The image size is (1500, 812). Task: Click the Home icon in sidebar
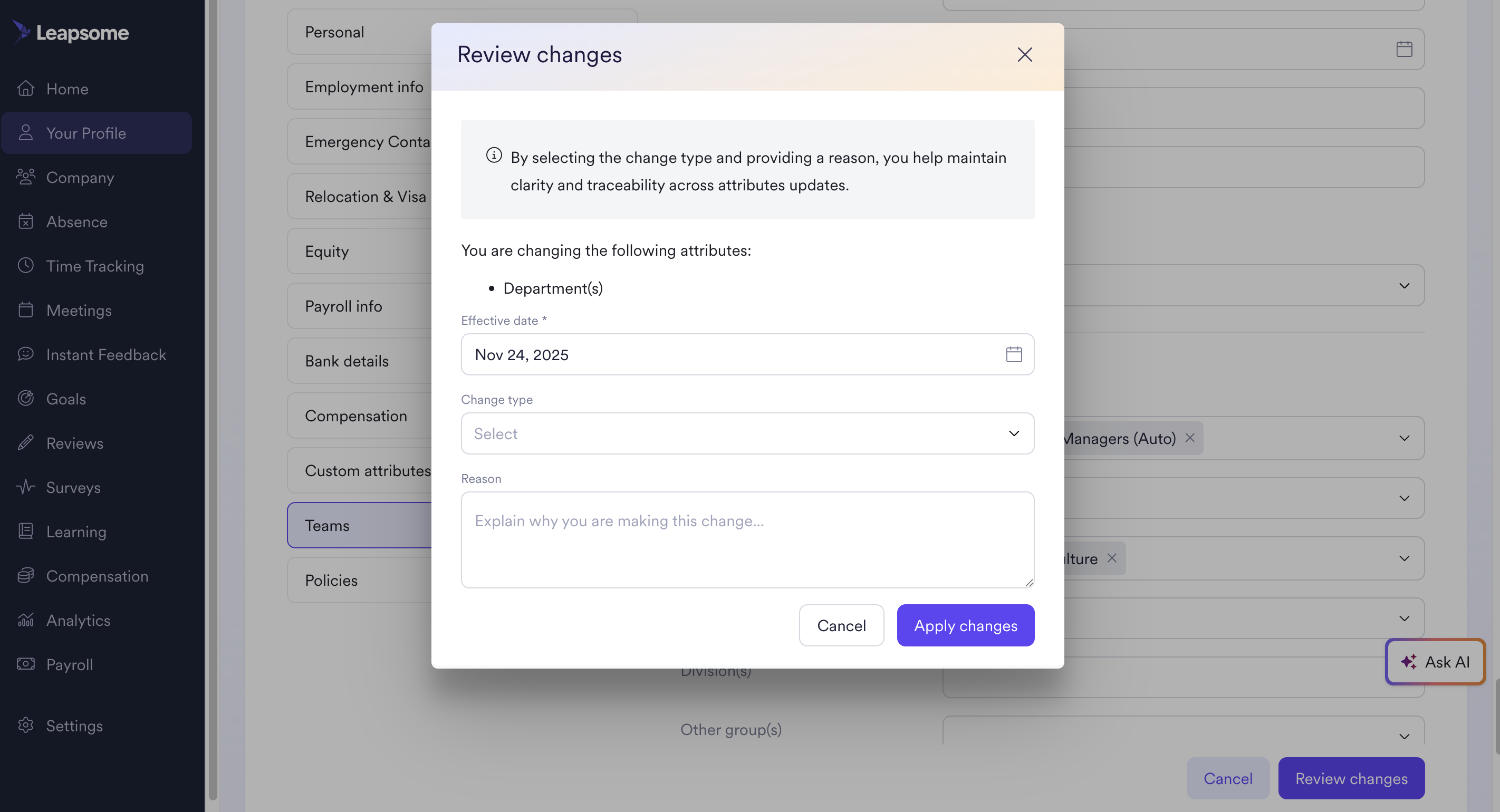pyautogui.click(x=26, y=89)
